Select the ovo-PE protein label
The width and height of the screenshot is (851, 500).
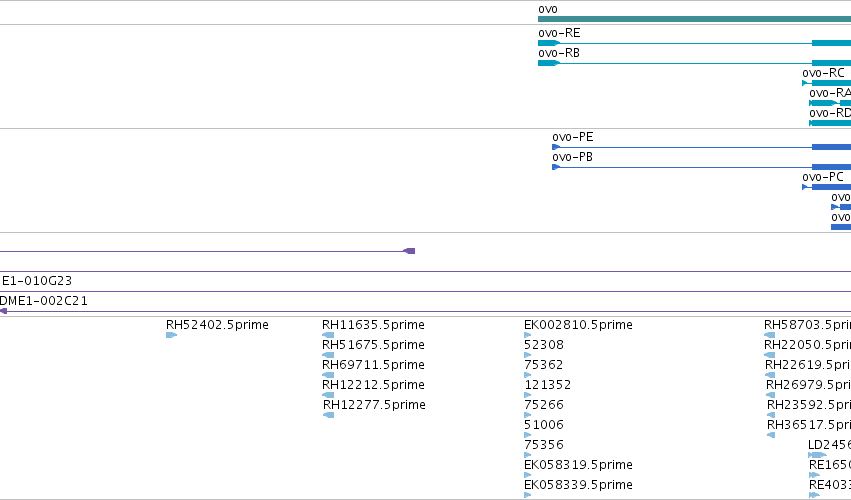(x=573, y=137)
